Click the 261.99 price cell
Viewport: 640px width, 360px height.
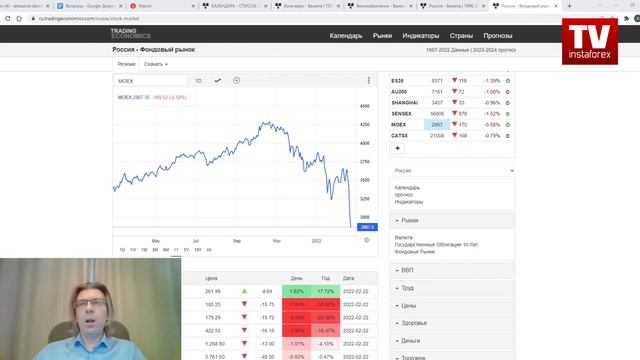point(213,291)
